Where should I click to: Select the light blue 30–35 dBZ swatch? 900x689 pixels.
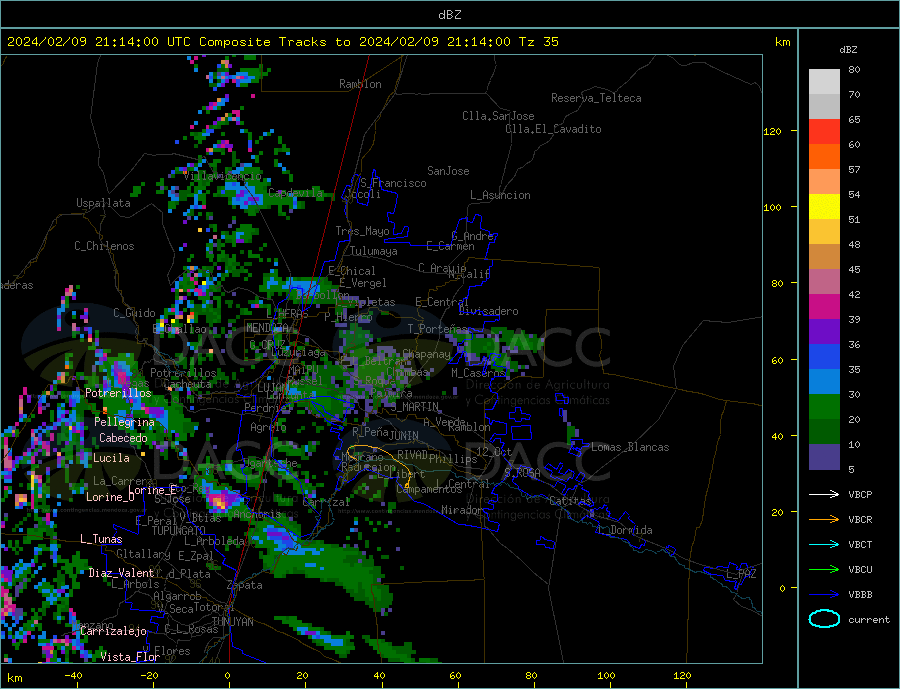pyautogui.click(x=824, y=382)
